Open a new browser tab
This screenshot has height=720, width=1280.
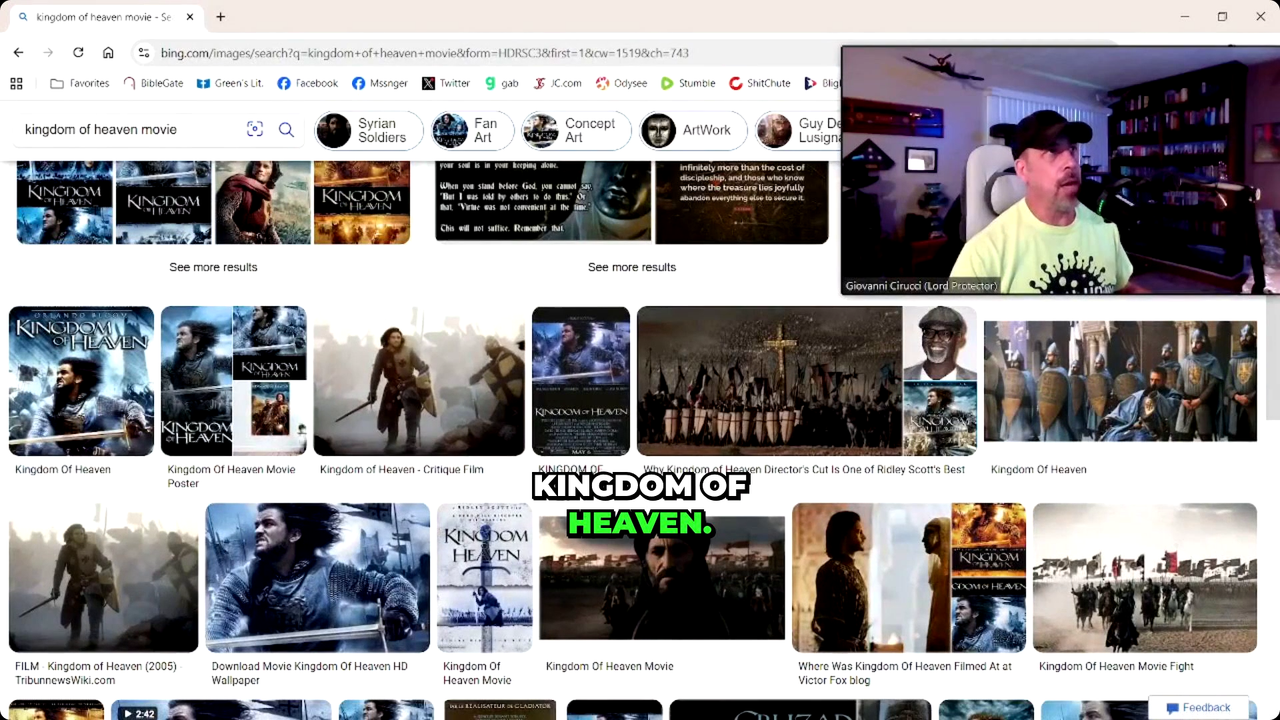point(220,17)
